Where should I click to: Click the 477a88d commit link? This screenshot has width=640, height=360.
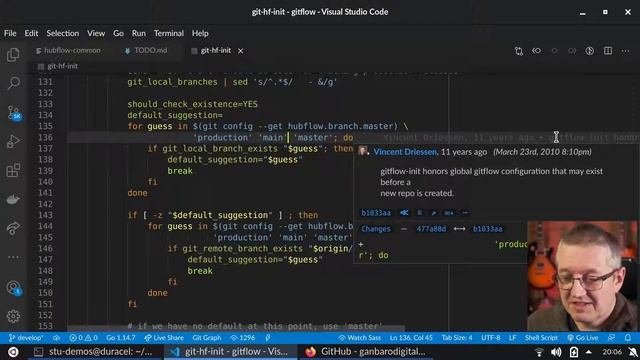431,229
